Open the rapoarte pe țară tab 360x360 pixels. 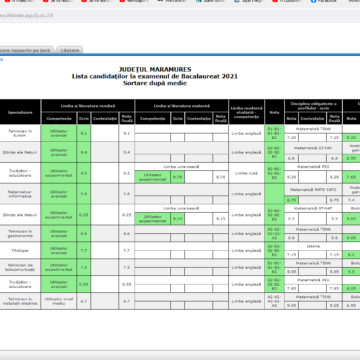(26, 50)
